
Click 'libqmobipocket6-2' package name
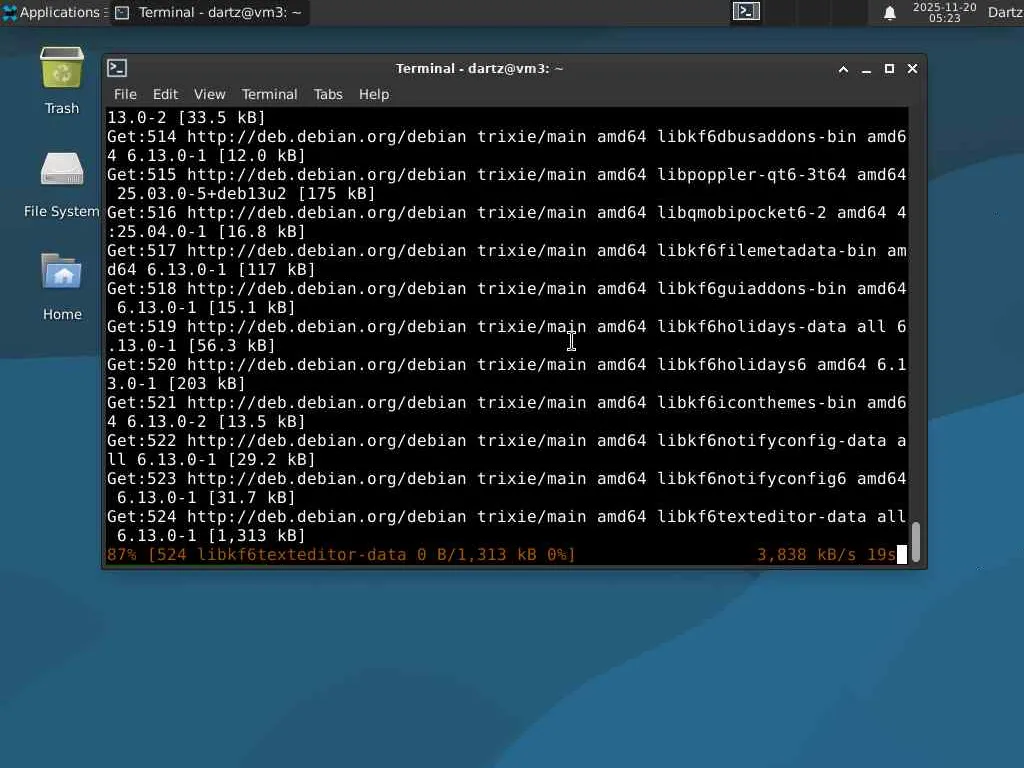tap(742, 212)
